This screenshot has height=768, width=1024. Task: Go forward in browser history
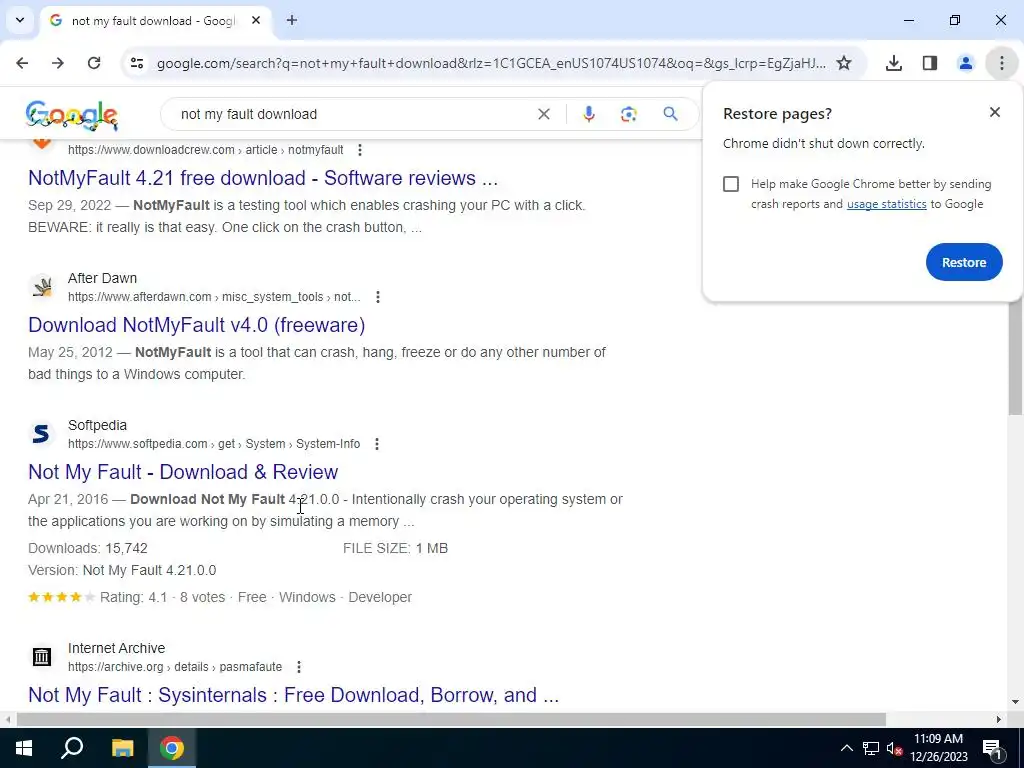point(58,63)
